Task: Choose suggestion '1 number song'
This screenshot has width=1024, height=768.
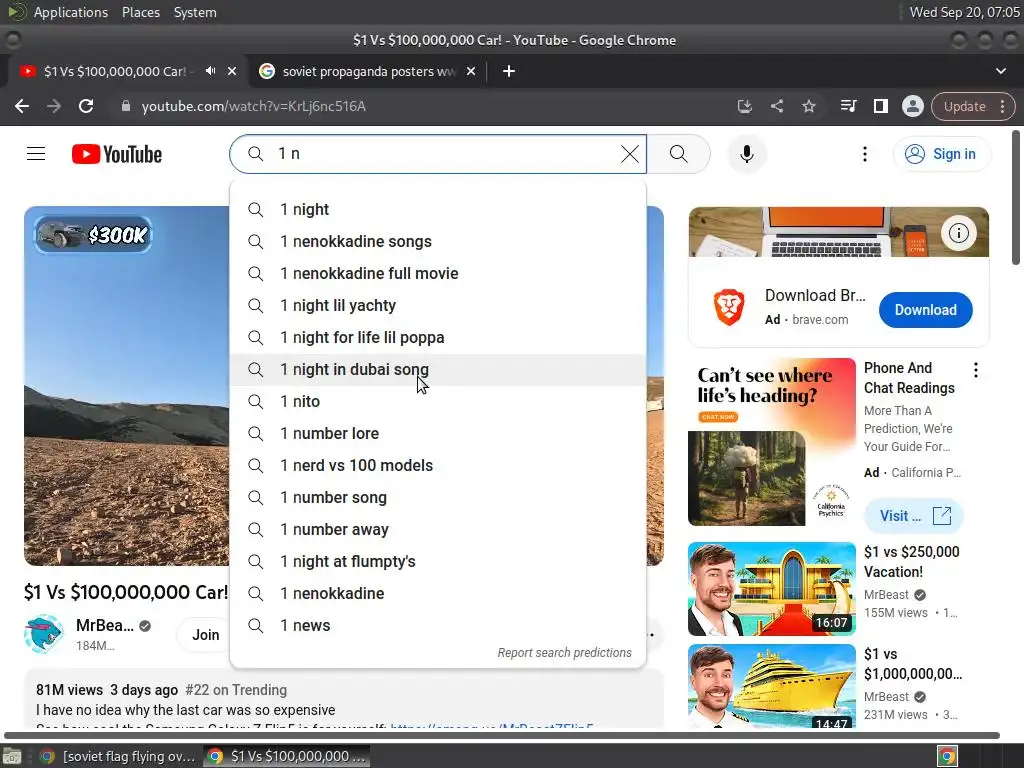Action: tap(438, 498)
